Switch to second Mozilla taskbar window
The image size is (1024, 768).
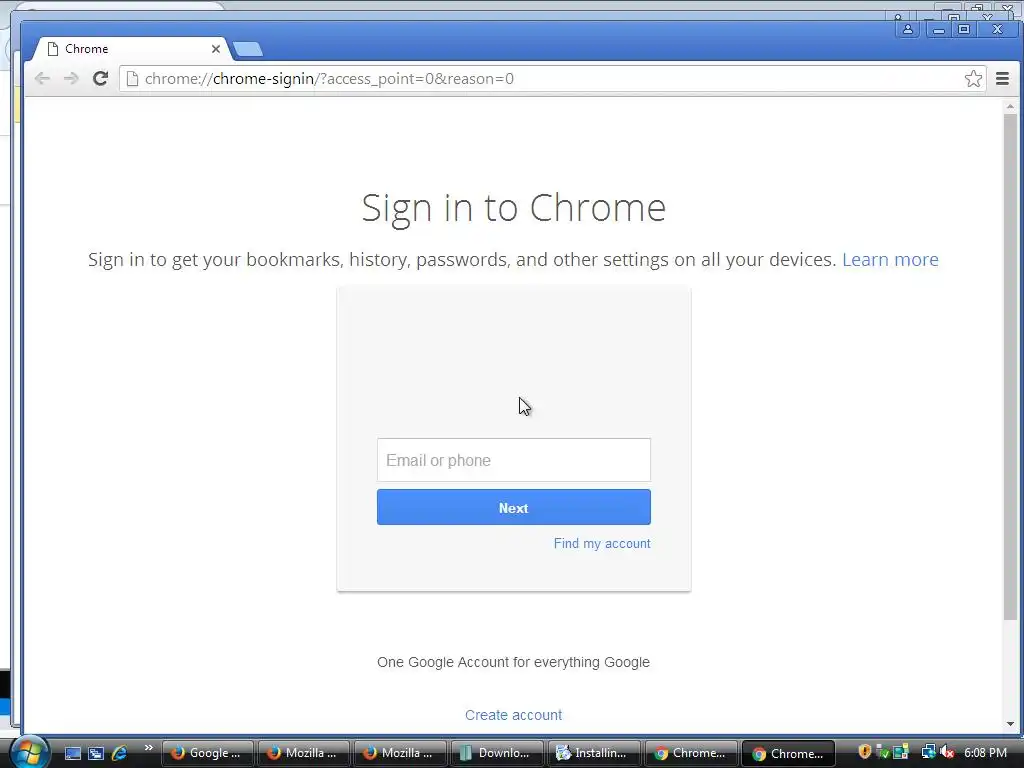point(399,753)
